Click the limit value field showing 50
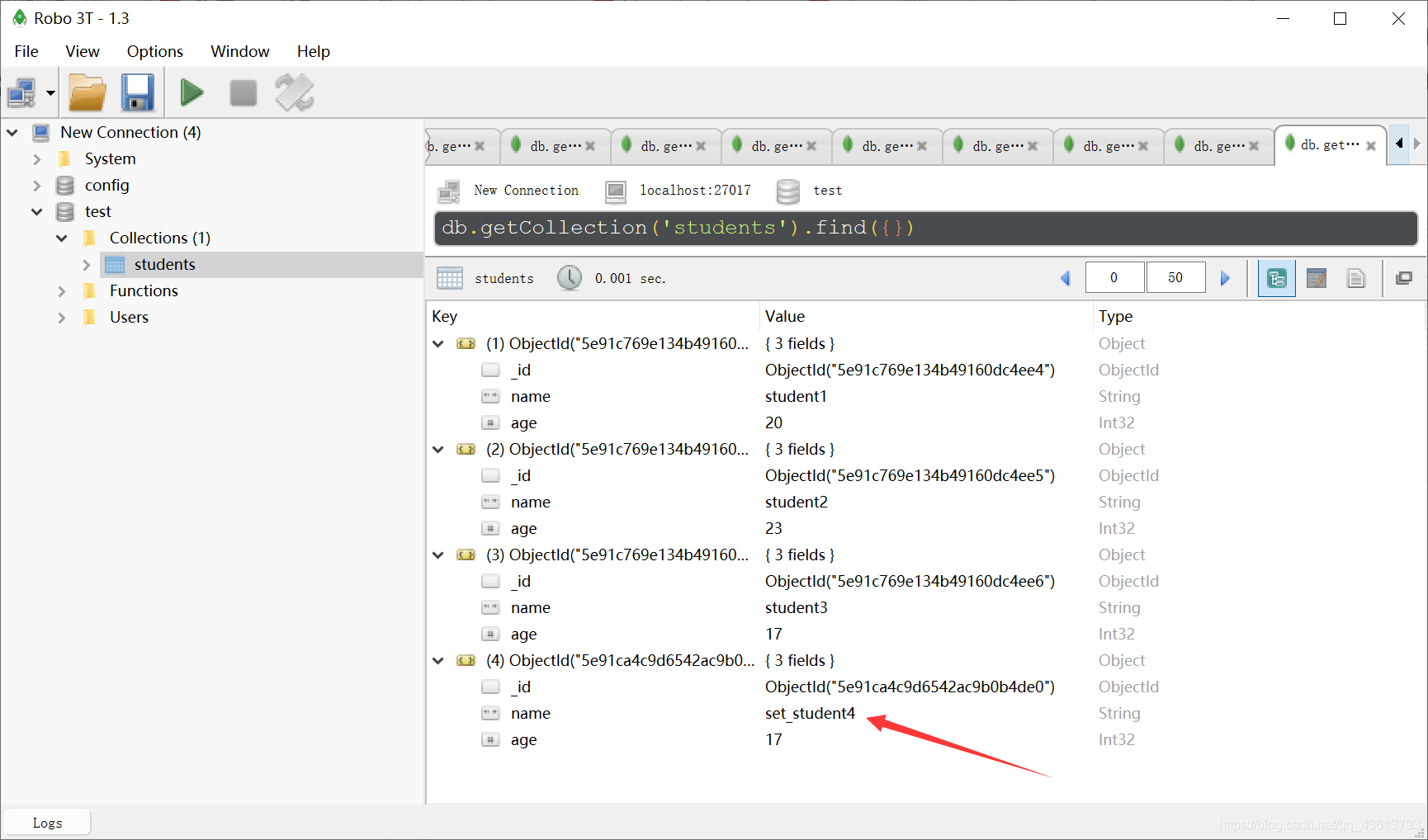Image resolution: width=1428 pixels, height=840 pixels. (x=1175, y=277)
